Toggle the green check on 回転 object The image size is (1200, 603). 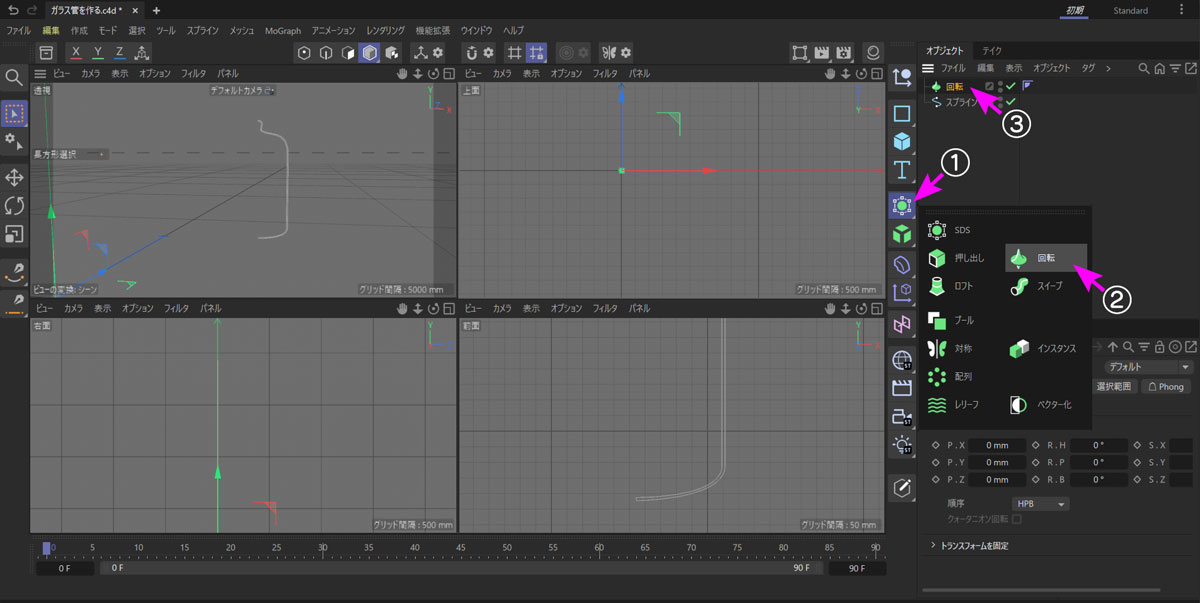pos(1011,87)
